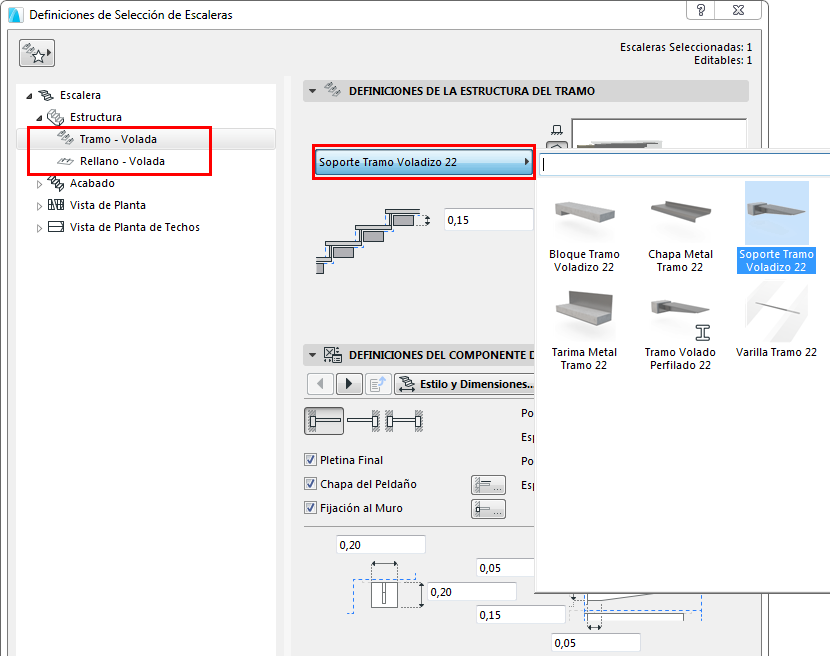830x656 pixels.
Task: Choose Varilla Tramo 22 component
Action: click(777, 321)
